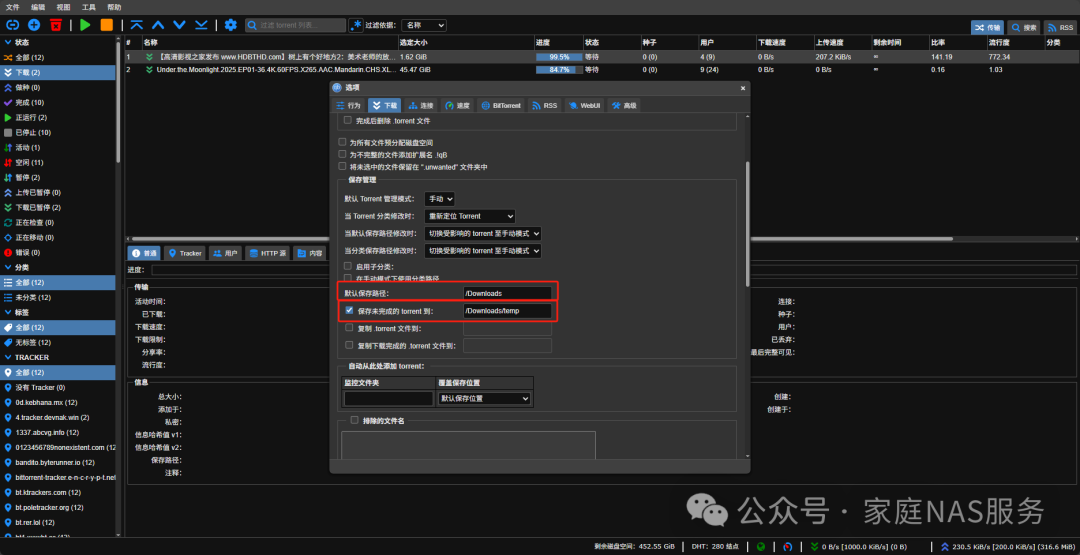Enable 复制下载完成的 .torrent 文件到 checkbox
This screenshot has width=1080, height=555.
coord(349,345)
